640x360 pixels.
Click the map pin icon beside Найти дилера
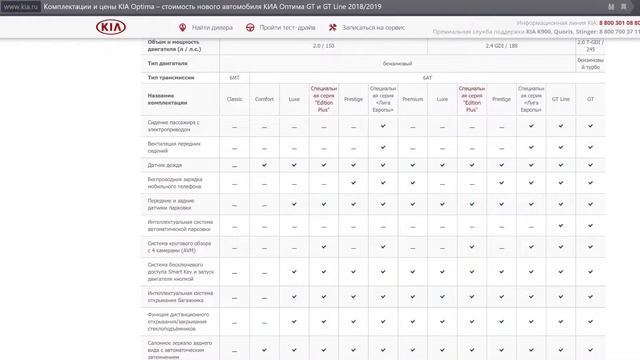click(182, 27)
